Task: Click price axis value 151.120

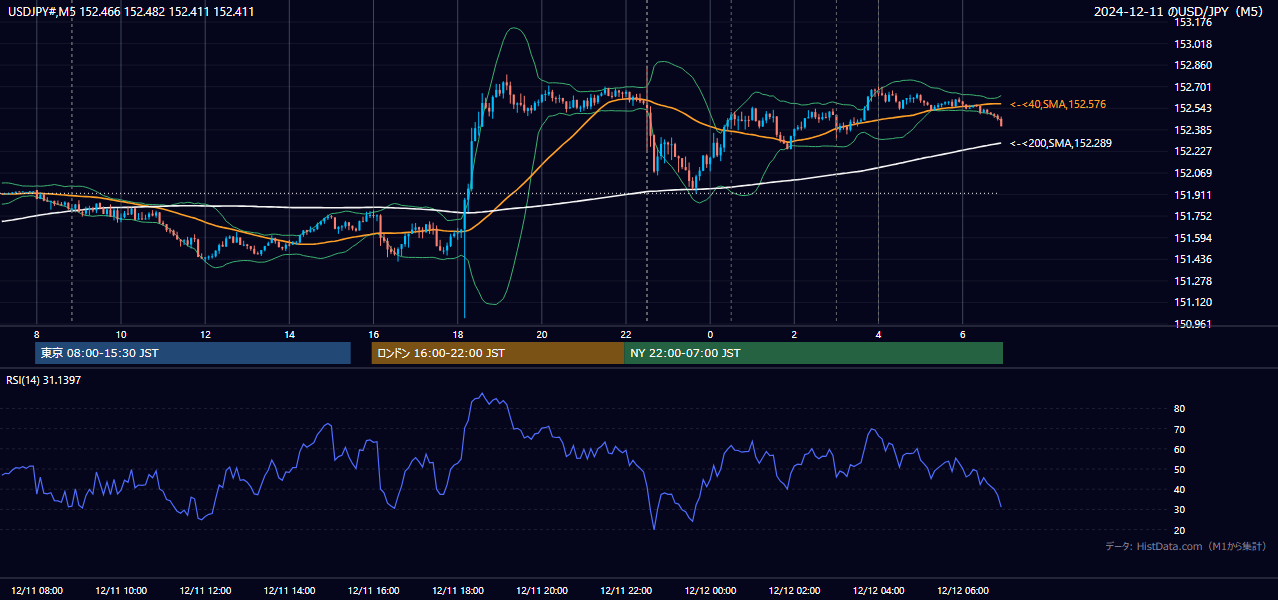Action: [1193, 302]
